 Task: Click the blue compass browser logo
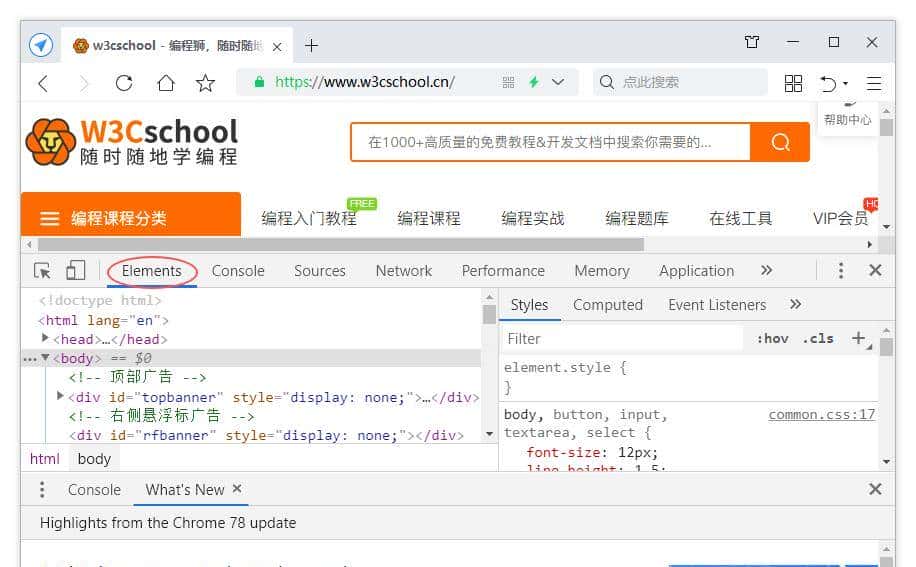click(41, 45)
